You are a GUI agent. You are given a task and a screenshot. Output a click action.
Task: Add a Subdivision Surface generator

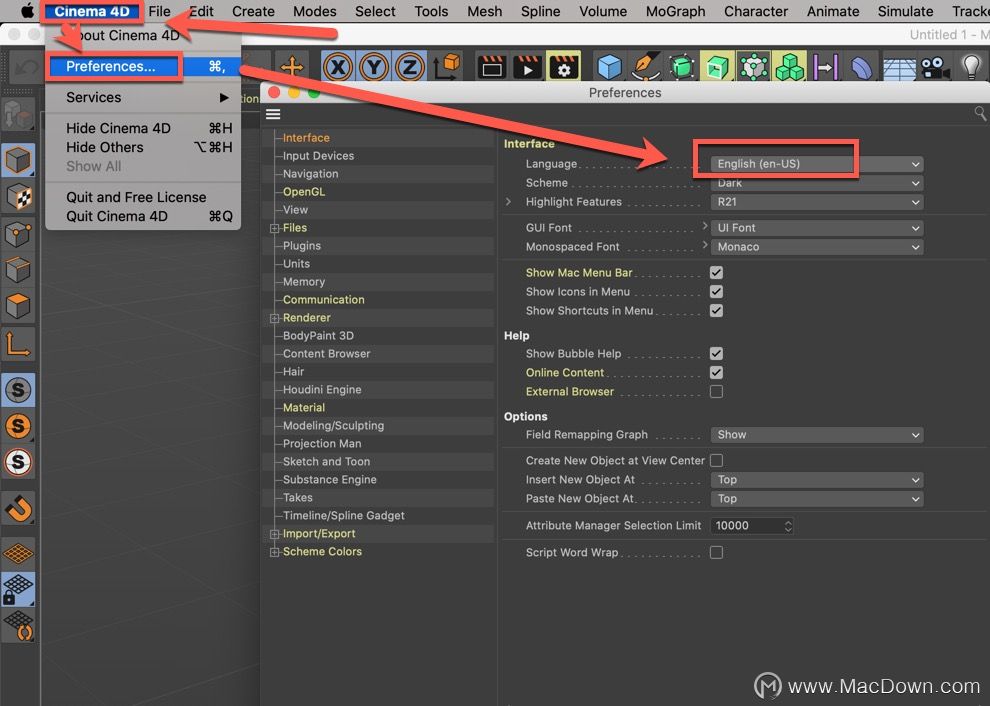(681, 66)
